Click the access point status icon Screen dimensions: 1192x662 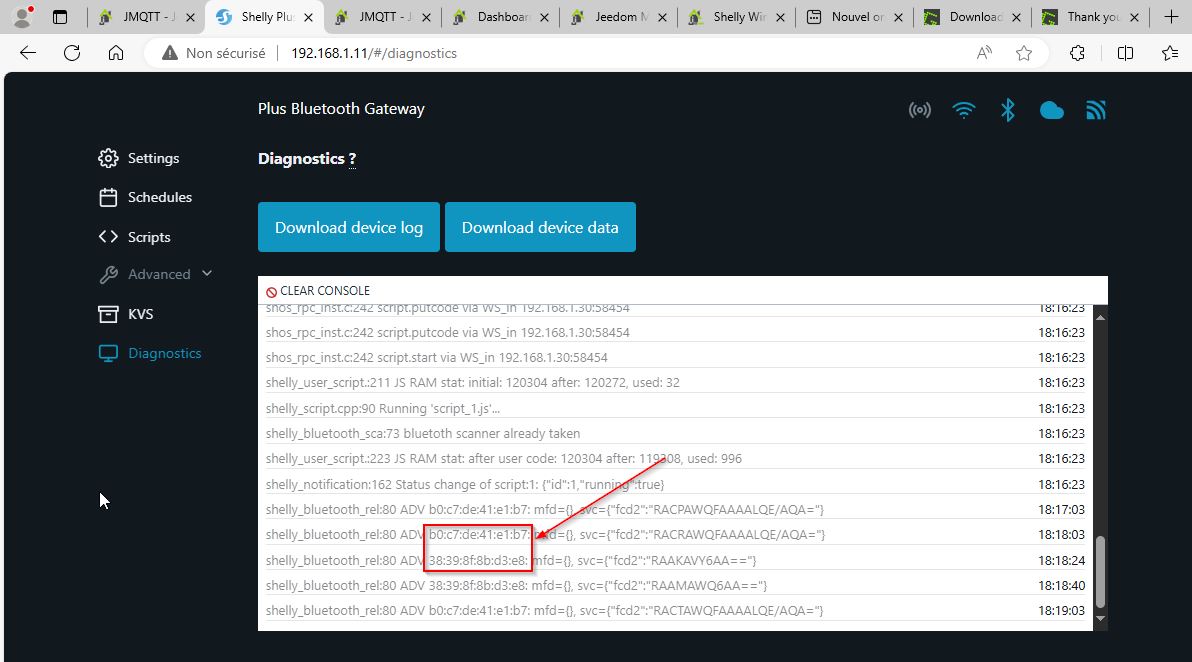pos(920,110)
